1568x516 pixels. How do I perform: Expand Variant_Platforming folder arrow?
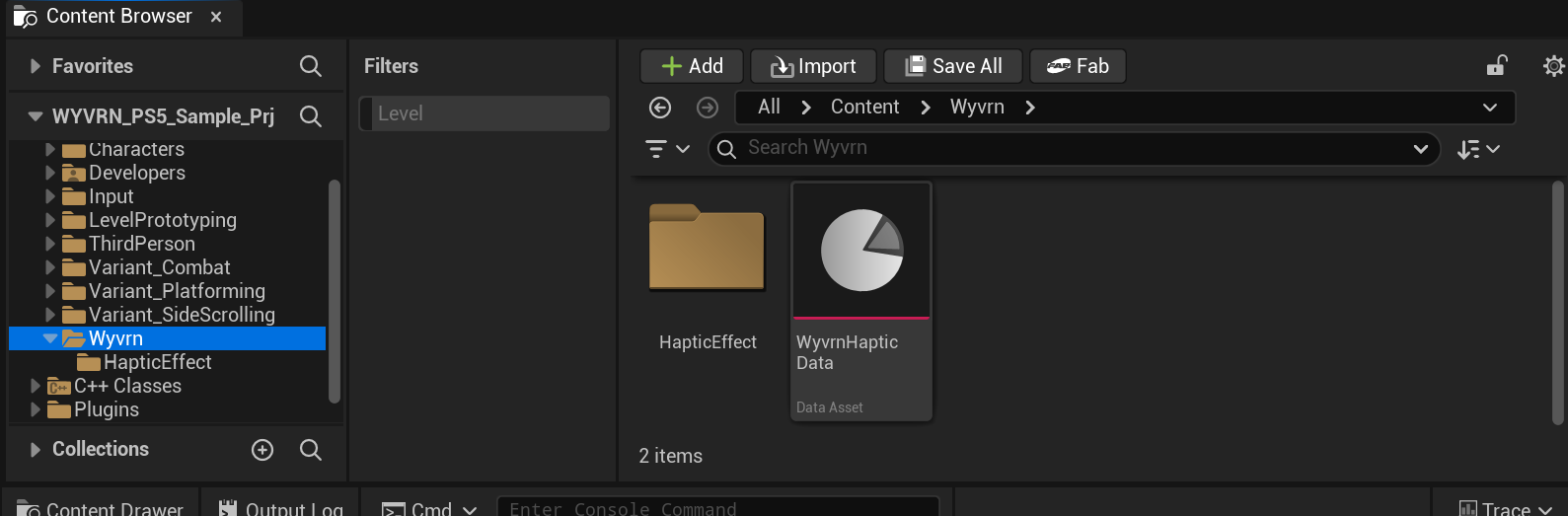[50, 291]
